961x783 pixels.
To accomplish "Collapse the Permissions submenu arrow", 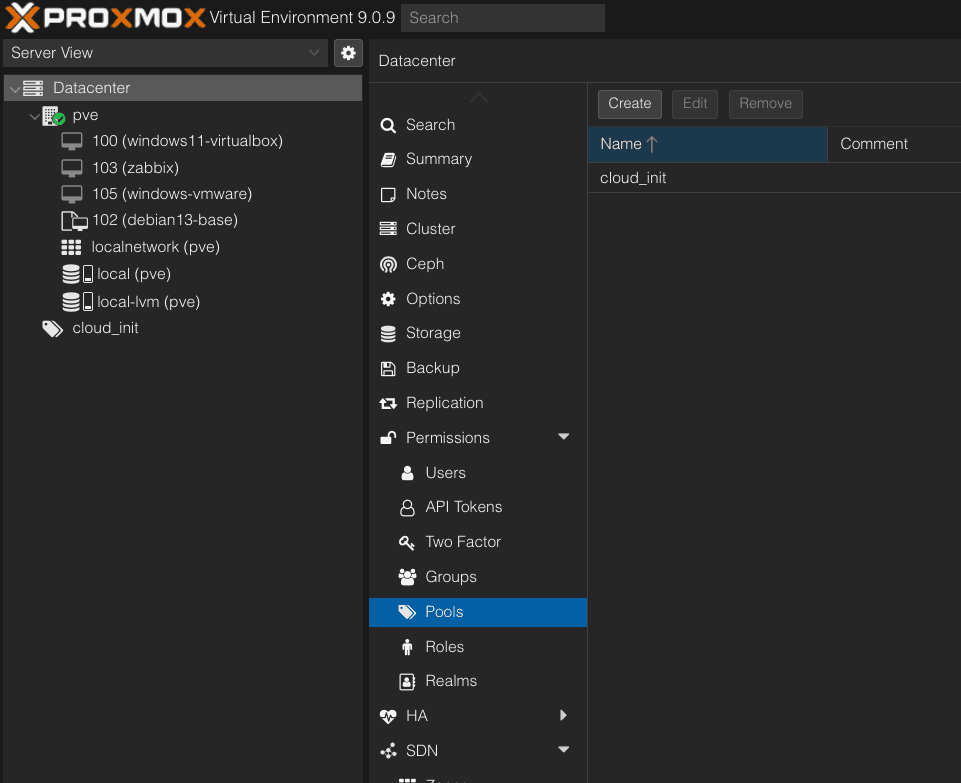I will tap(564, 437).
